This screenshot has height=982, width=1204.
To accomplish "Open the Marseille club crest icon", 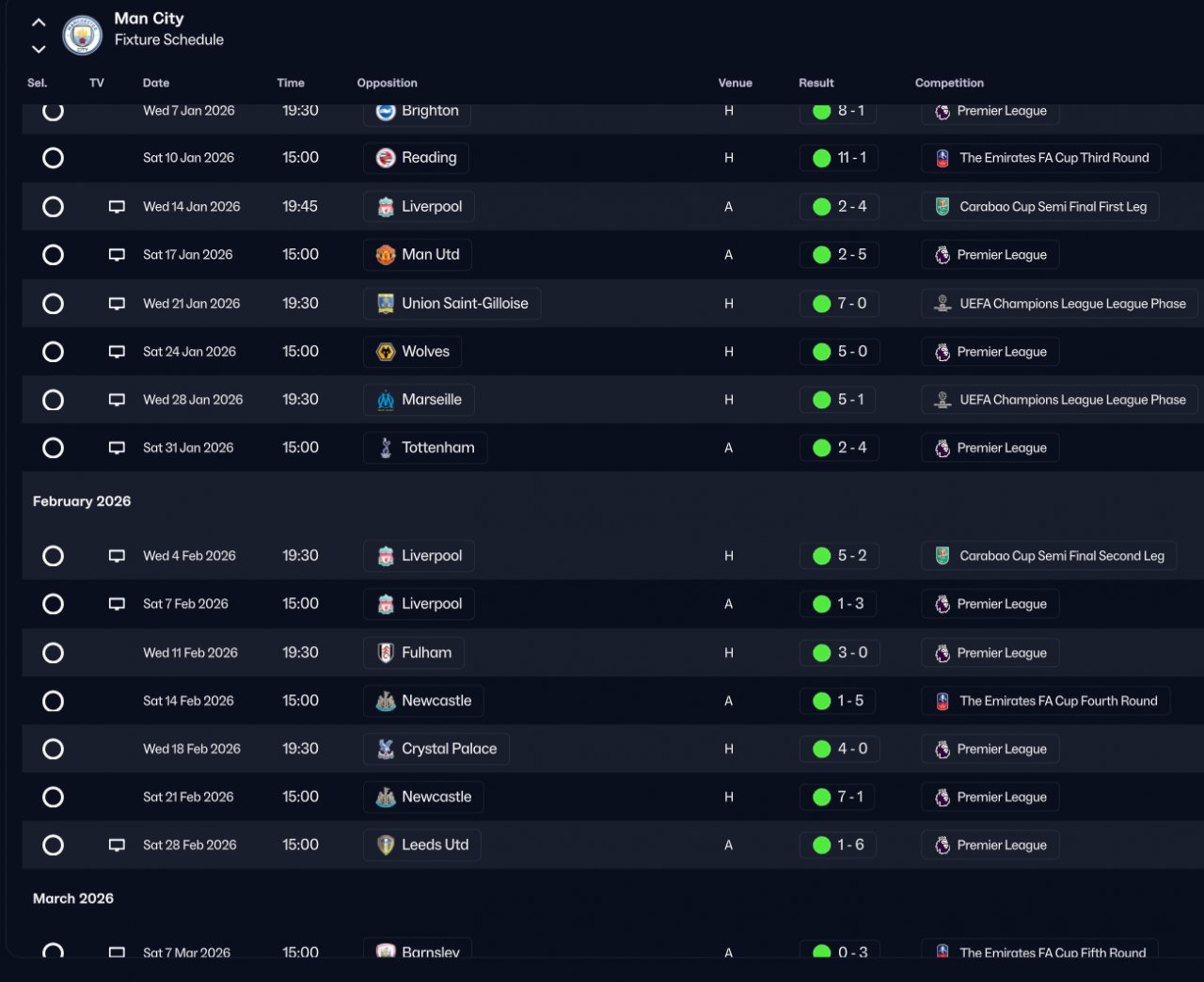I will tap(386, 400).
